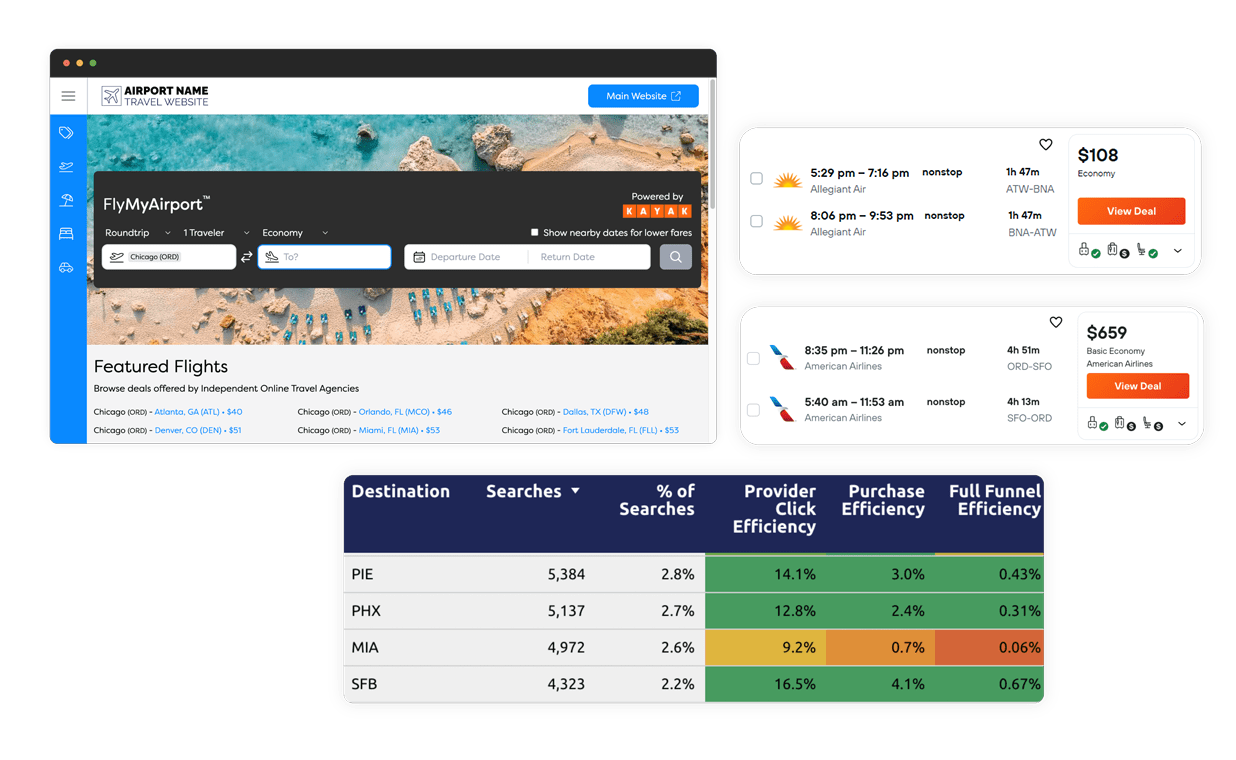1236x760 pixels.
Task: Select the flights plane sidebar icon
Action: point(66,167)
